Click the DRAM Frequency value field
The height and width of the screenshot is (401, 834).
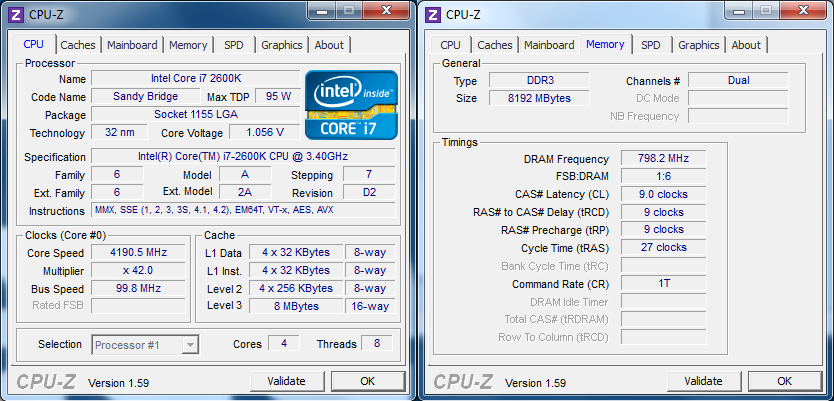pos(663,159)
